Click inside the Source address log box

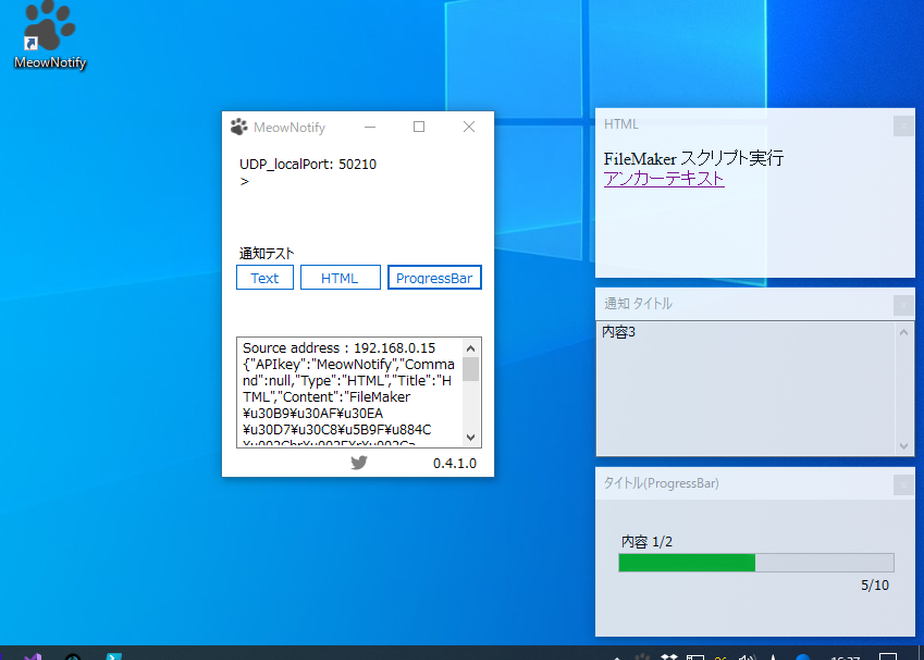click(x=349, y=392)
